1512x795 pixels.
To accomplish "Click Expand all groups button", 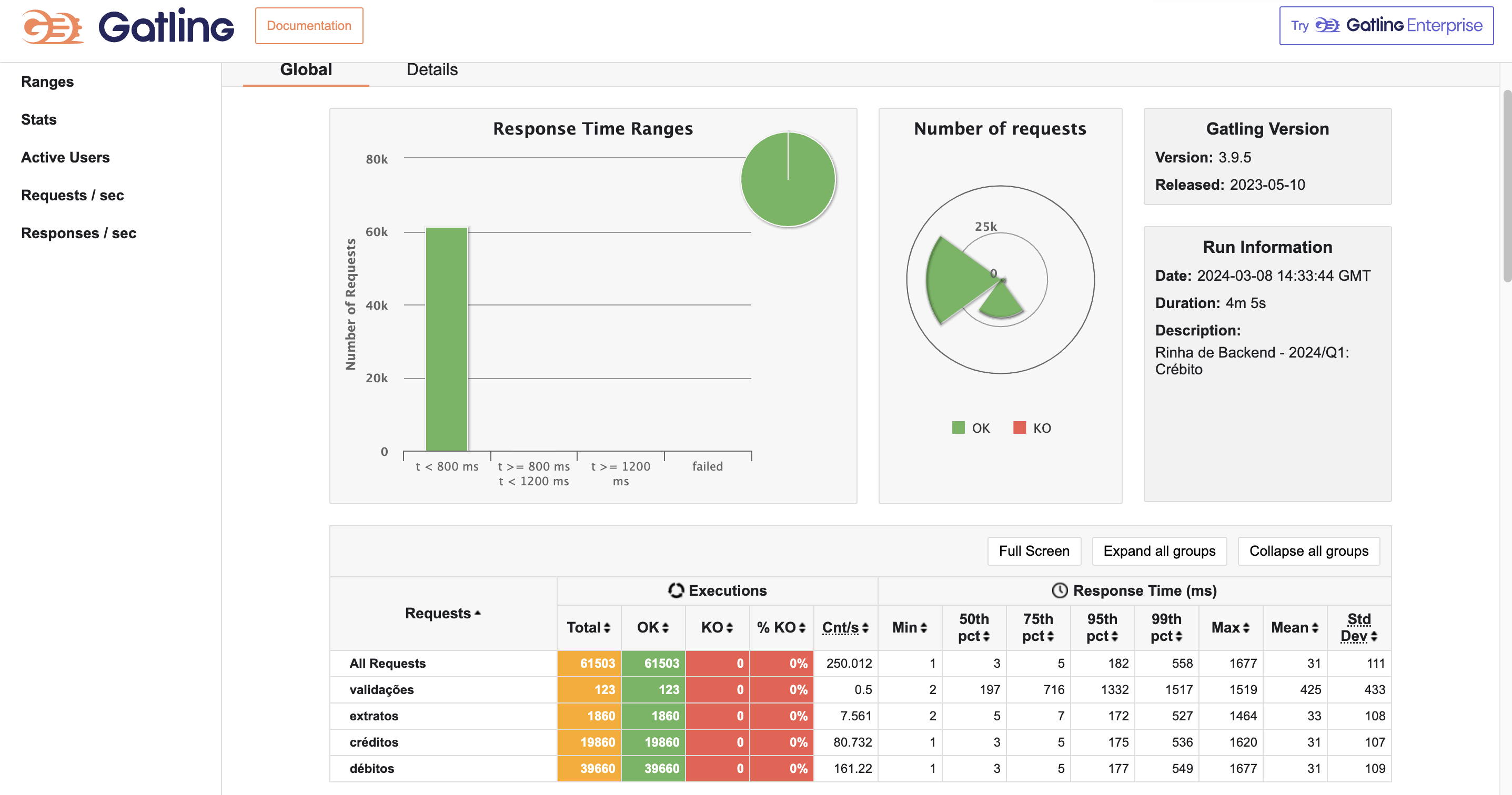I will 1159,551.
